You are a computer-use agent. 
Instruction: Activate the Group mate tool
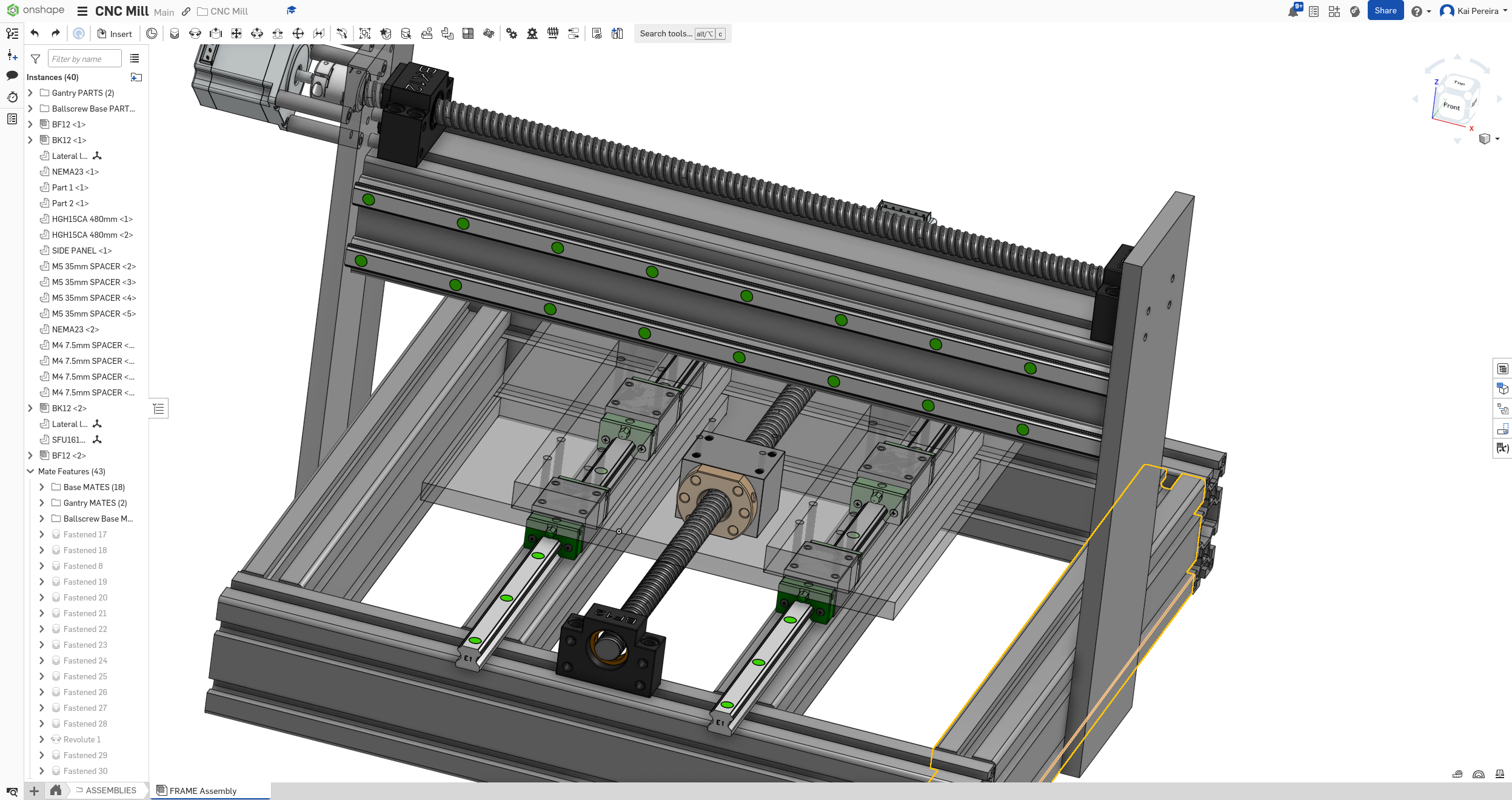tap(365, 33)
